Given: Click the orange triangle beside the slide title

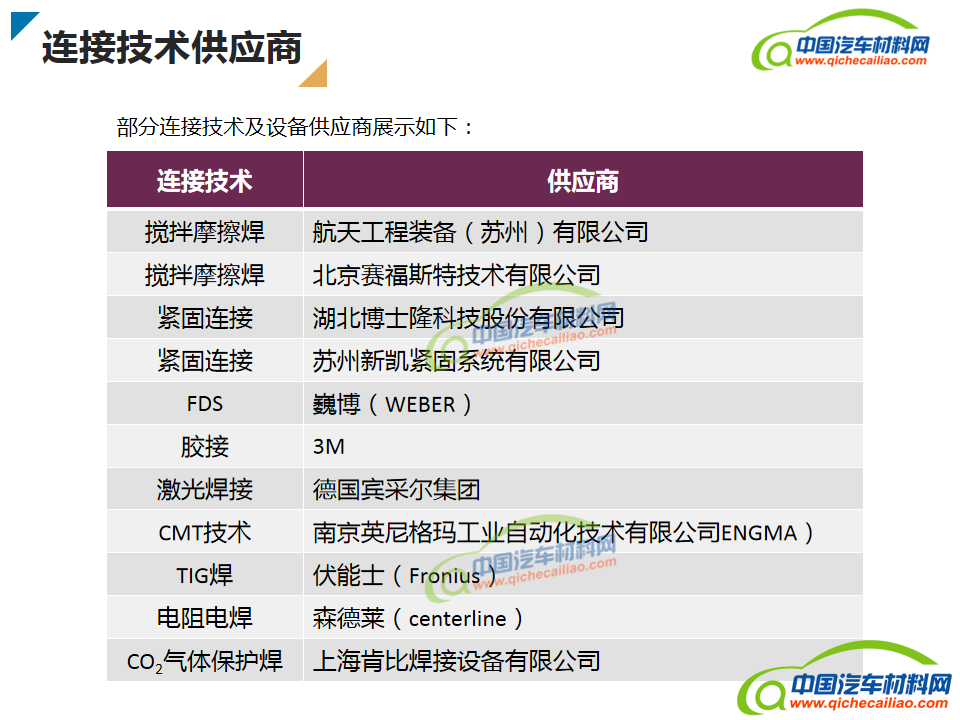Looking at the screenshot, I should pos(315,74).
